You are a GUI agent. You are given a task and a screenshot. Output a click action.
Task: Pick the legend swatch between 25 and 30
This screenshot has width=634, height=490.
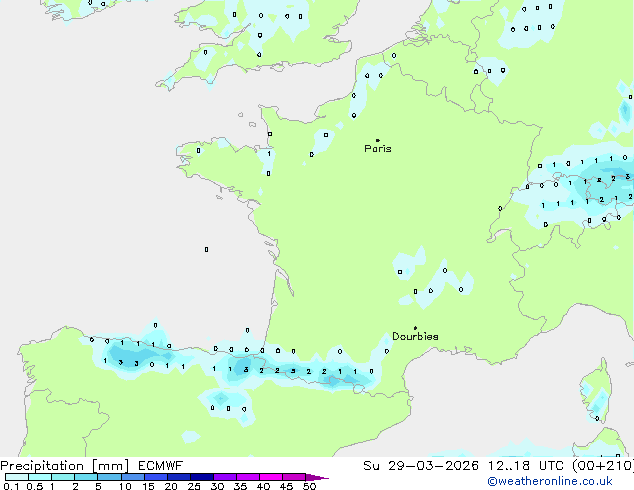point(202,477)
